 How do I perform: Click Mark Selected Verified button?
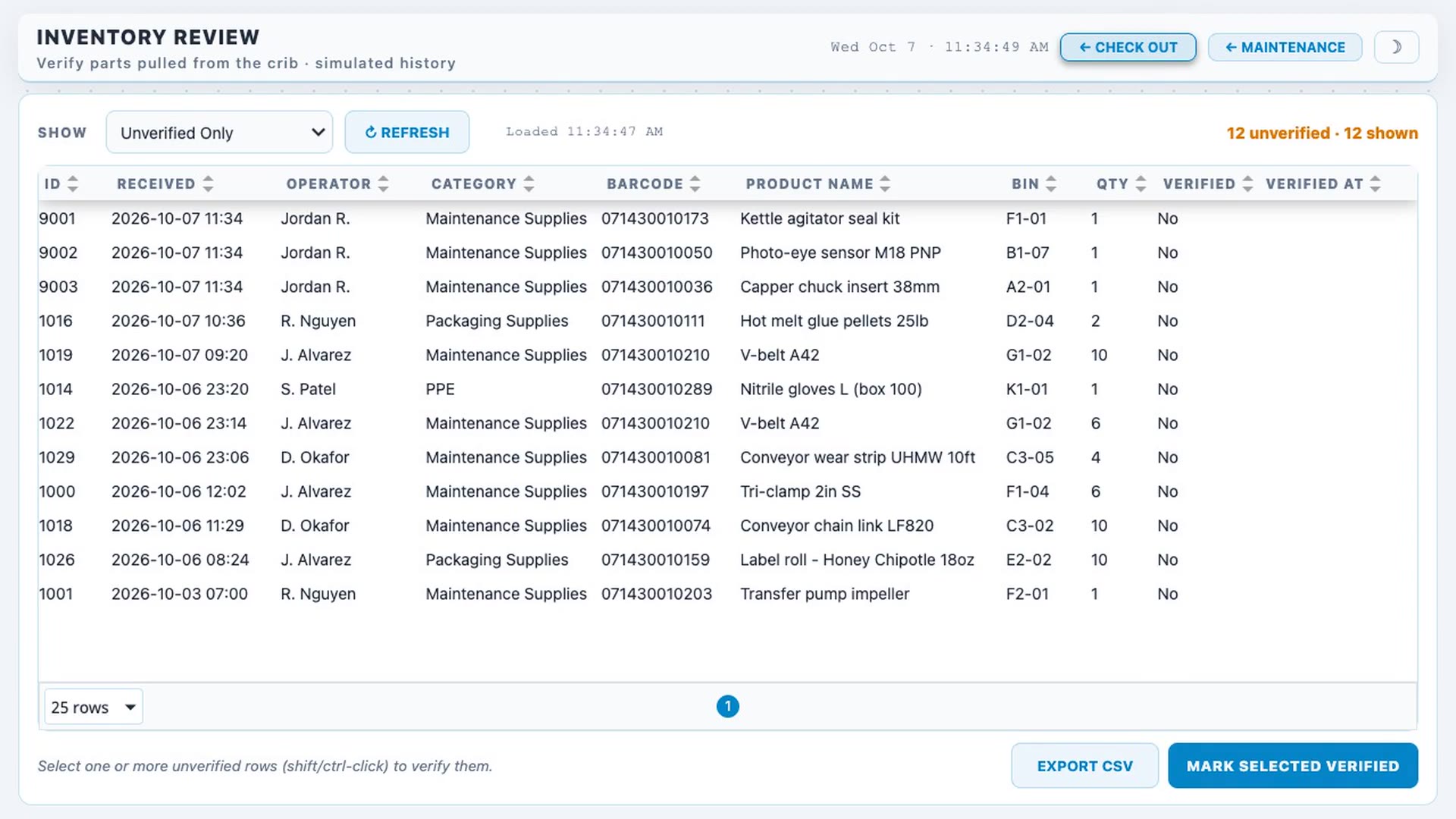1292,766
